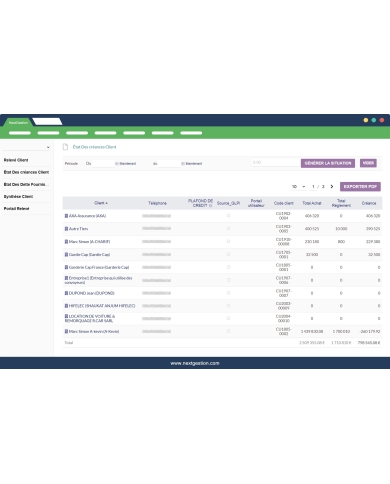
Task: Toggle the Standard checkbox next to the Au date
Action: (183, 164)
